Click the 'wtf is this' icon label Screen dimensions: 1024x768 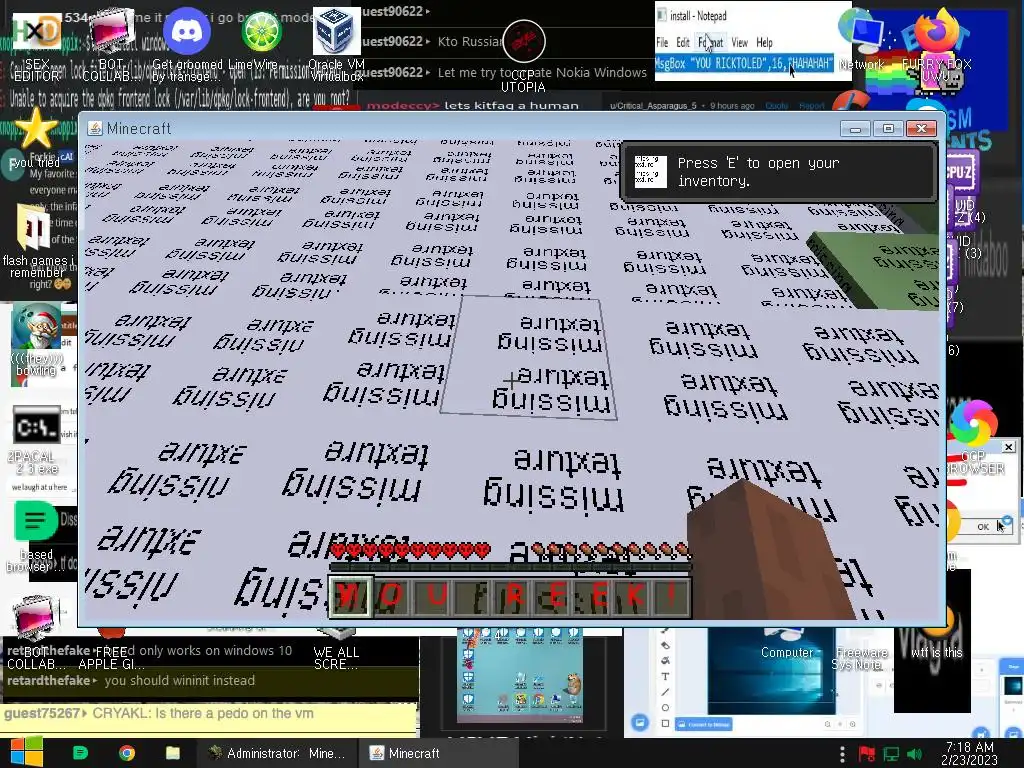(936, 652)
